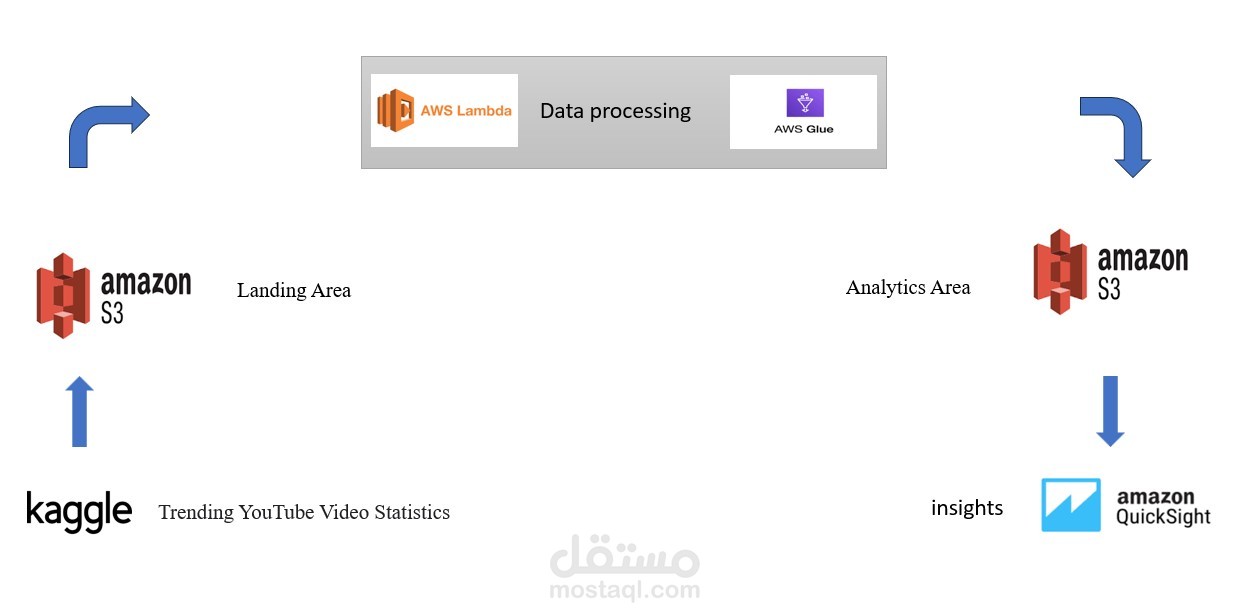Viewport: 1250px width, 615px height.
Task: Select the red S3 bucket icon beside Analytics Area
Action: [1060, 272]
